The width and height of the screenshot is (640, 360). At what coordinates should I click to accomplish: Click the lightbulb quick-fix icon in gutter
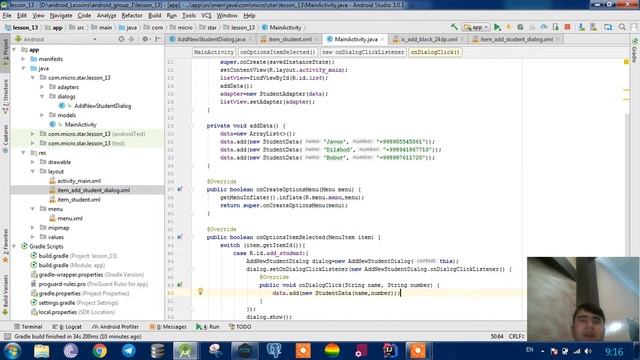[x=200, y=291]
